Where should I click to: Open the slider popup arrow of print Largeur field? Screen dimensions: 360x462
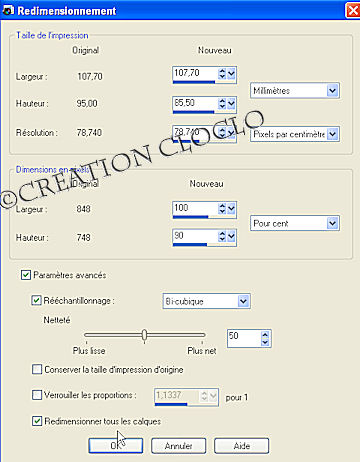[x=231, y=73]
